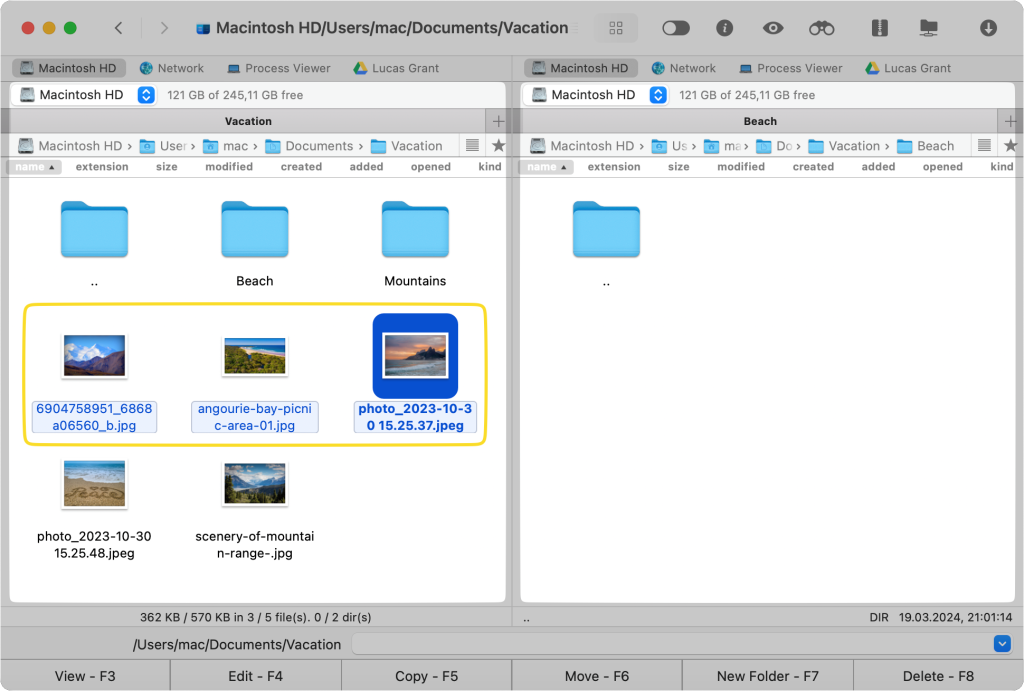
Task: Open search using the binoculars icon
Action: 820,28
